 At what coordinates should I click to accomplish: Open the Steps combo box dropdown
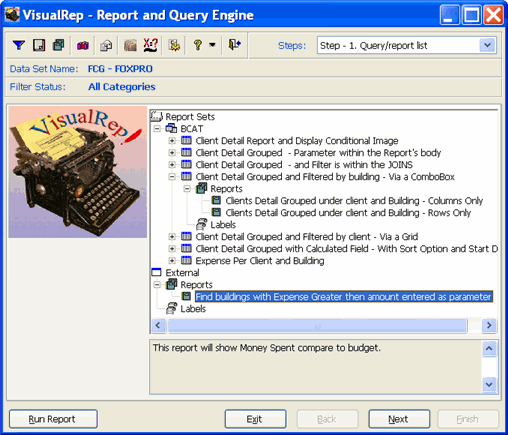[x=487, y=45]
